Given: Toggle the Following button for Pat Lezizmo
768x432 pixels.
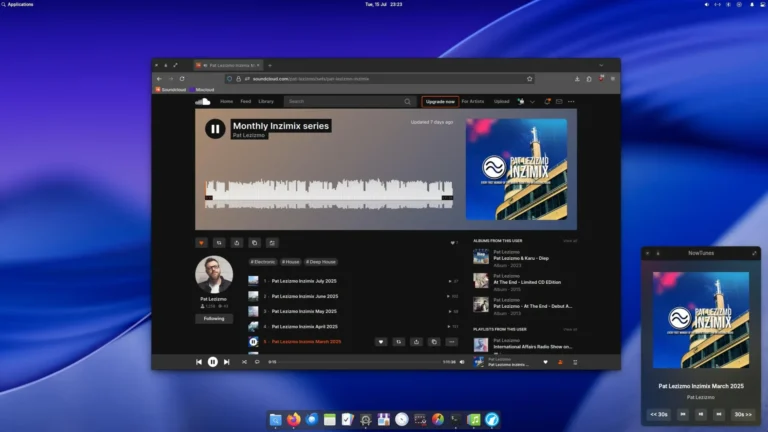Looking at the screenshot, I should click(214, 319).
